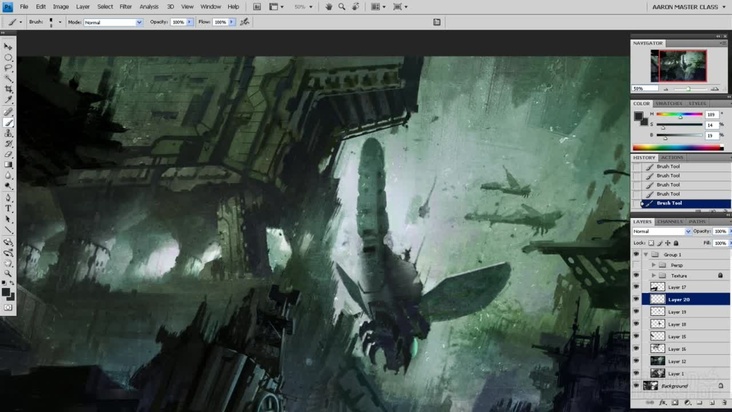Switch to the Channels tab

point(669,222)
